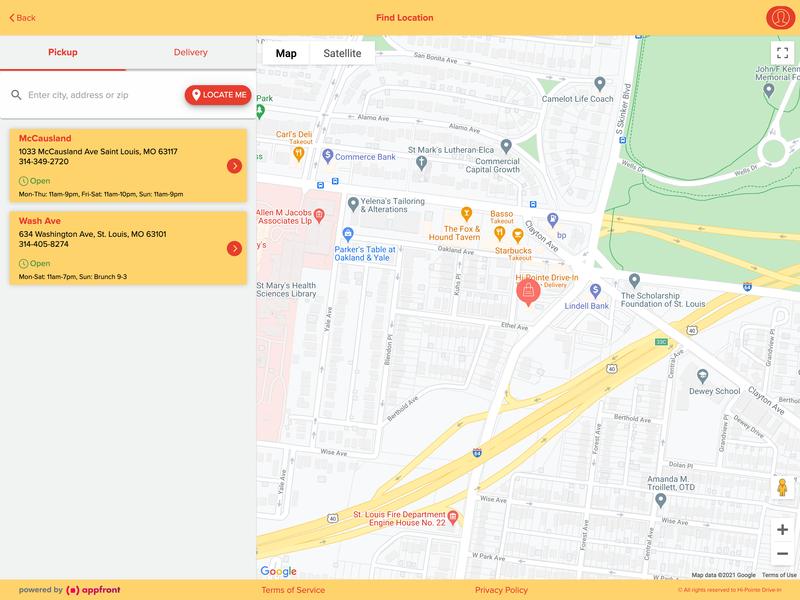Screen dimensions: 800x600
Task: Click the Street View pegman icon
Action: pos(782,488)
